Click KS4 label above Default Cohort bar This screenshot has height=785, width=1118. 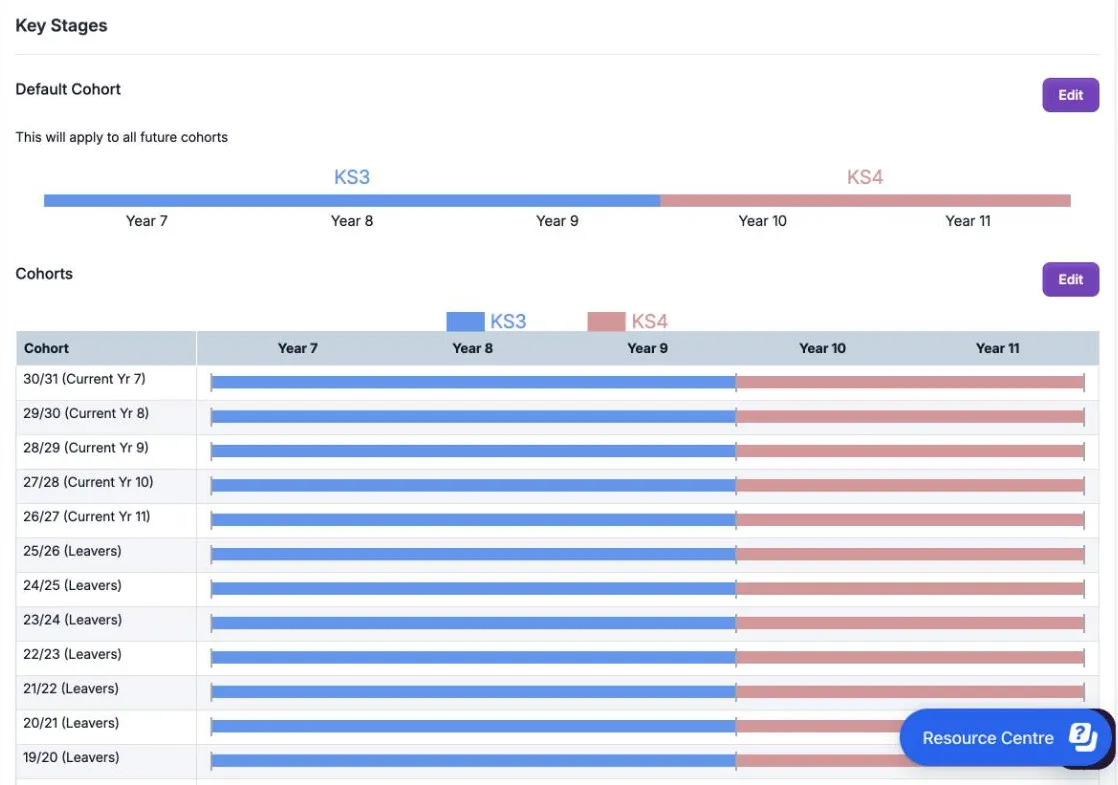click(865, 177)
